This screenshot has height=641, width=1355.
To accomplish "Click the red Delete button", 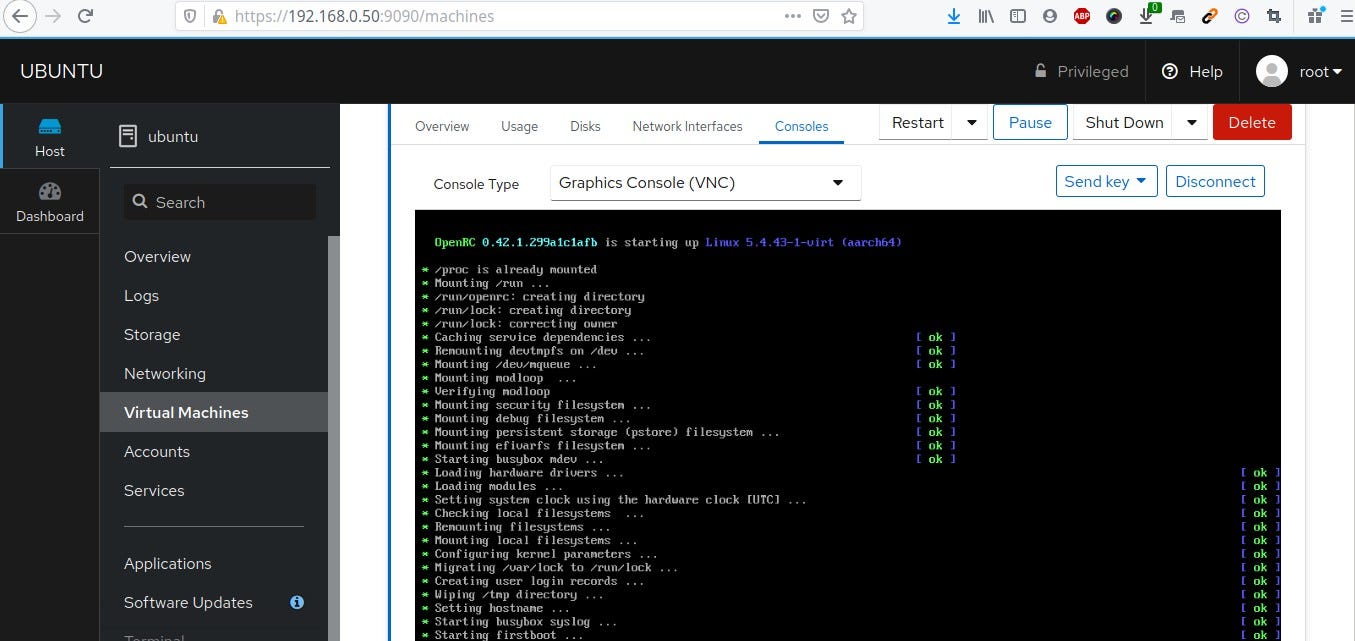I will click(1252, 122).
